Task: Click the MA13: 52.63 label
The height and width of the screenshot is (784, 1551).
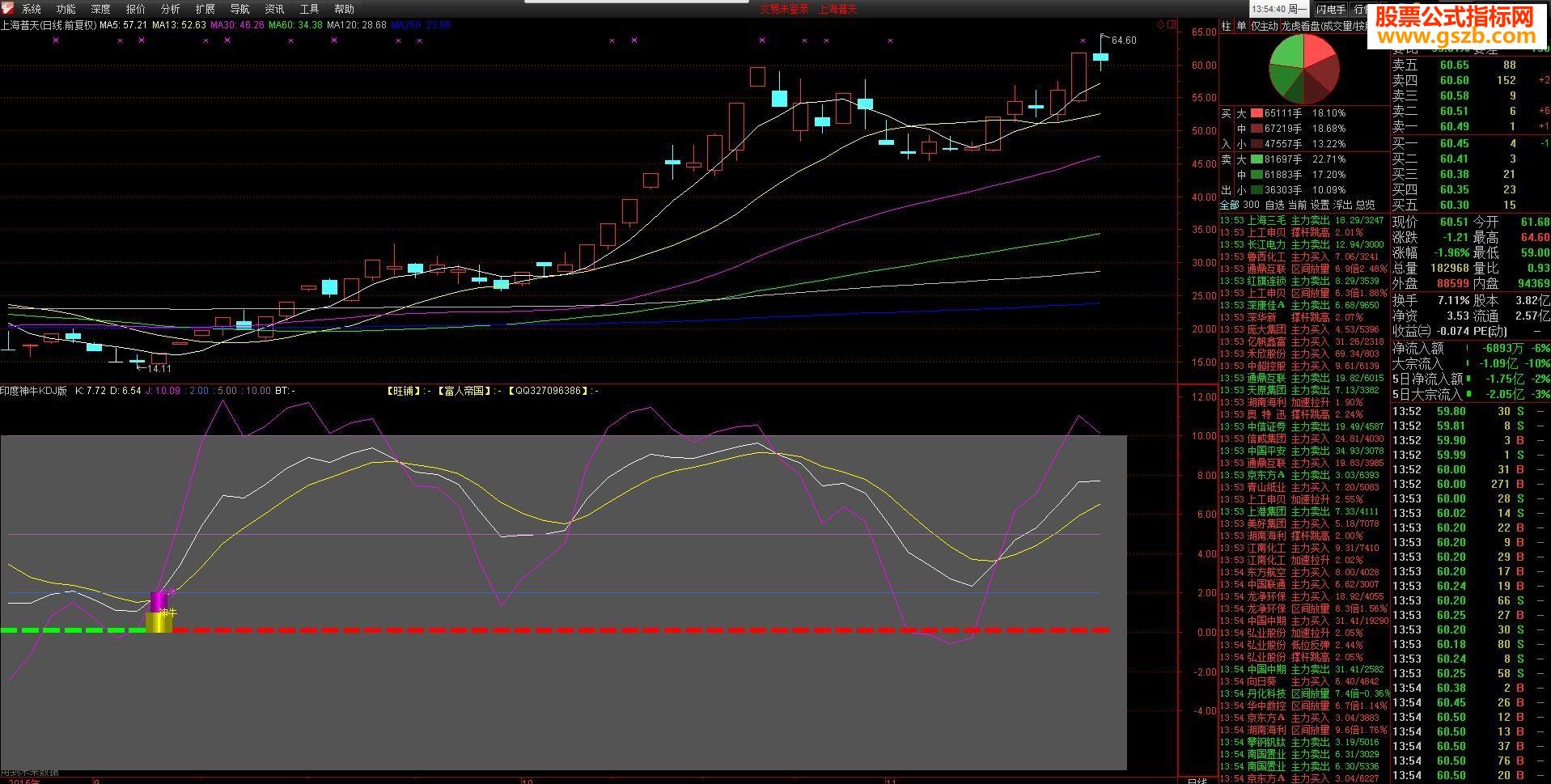Action: [x=179, y=25]
